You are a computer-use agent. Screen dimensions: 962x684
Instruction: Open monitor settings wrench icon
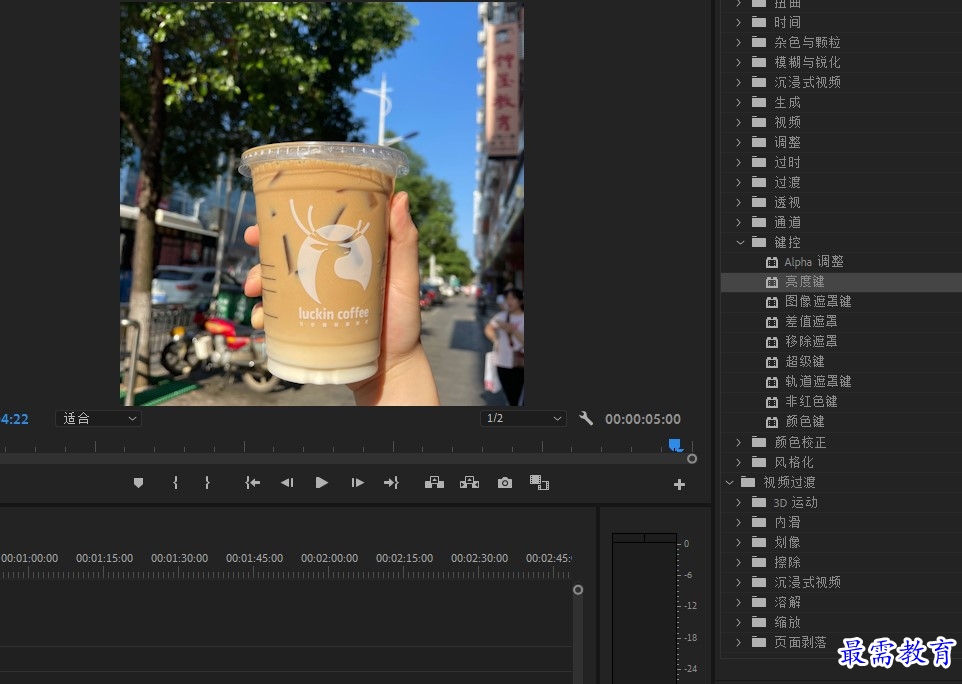pos(586,418)
